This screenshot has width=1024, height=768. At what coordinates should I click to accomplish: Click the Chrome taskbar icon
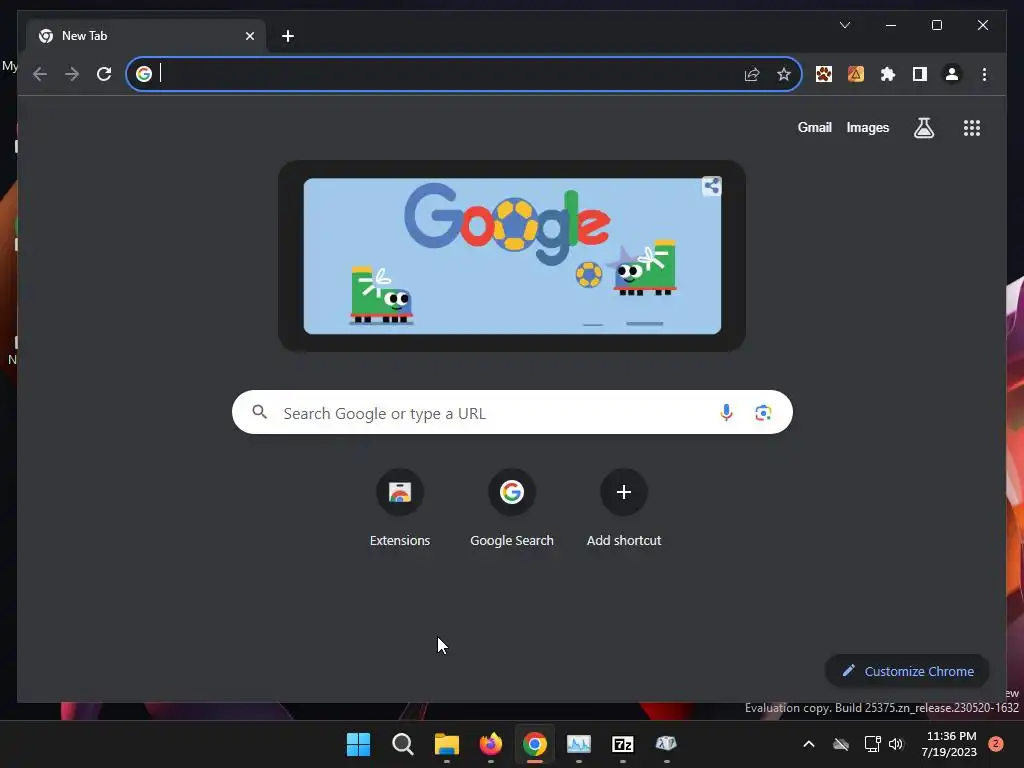[x=534, y=744]
